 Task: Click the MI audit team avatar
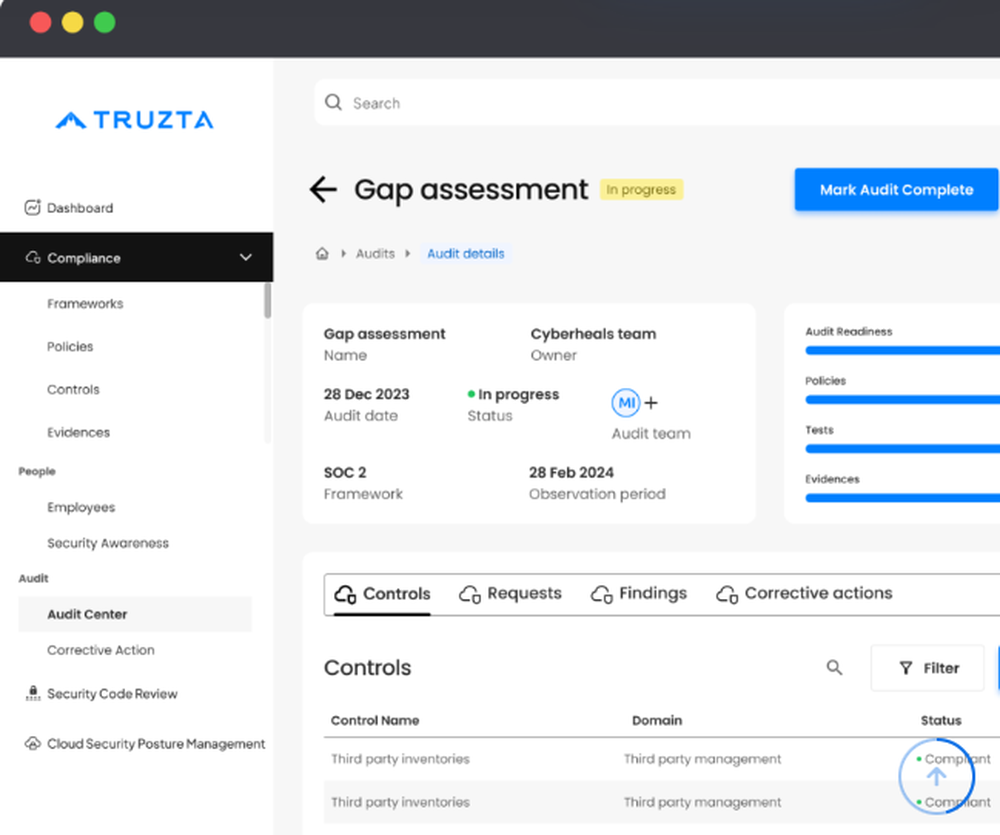pos(626,402)
